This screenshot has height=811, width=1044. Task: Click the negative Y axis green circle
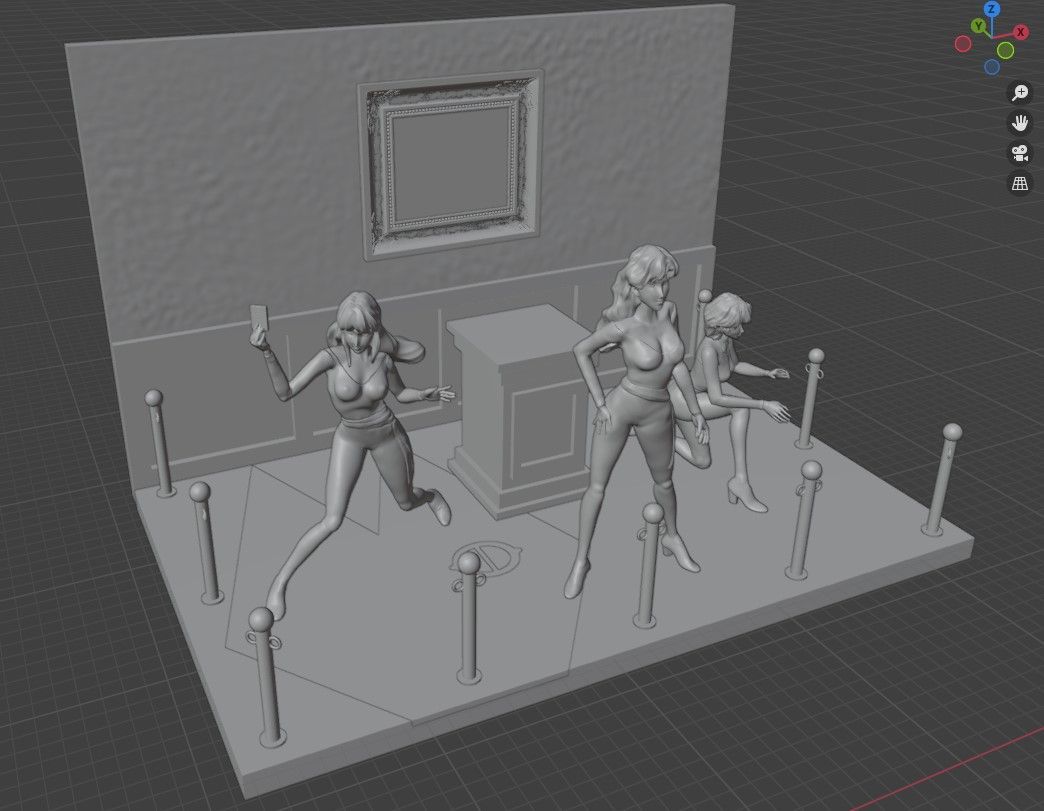pos(1005,50)
